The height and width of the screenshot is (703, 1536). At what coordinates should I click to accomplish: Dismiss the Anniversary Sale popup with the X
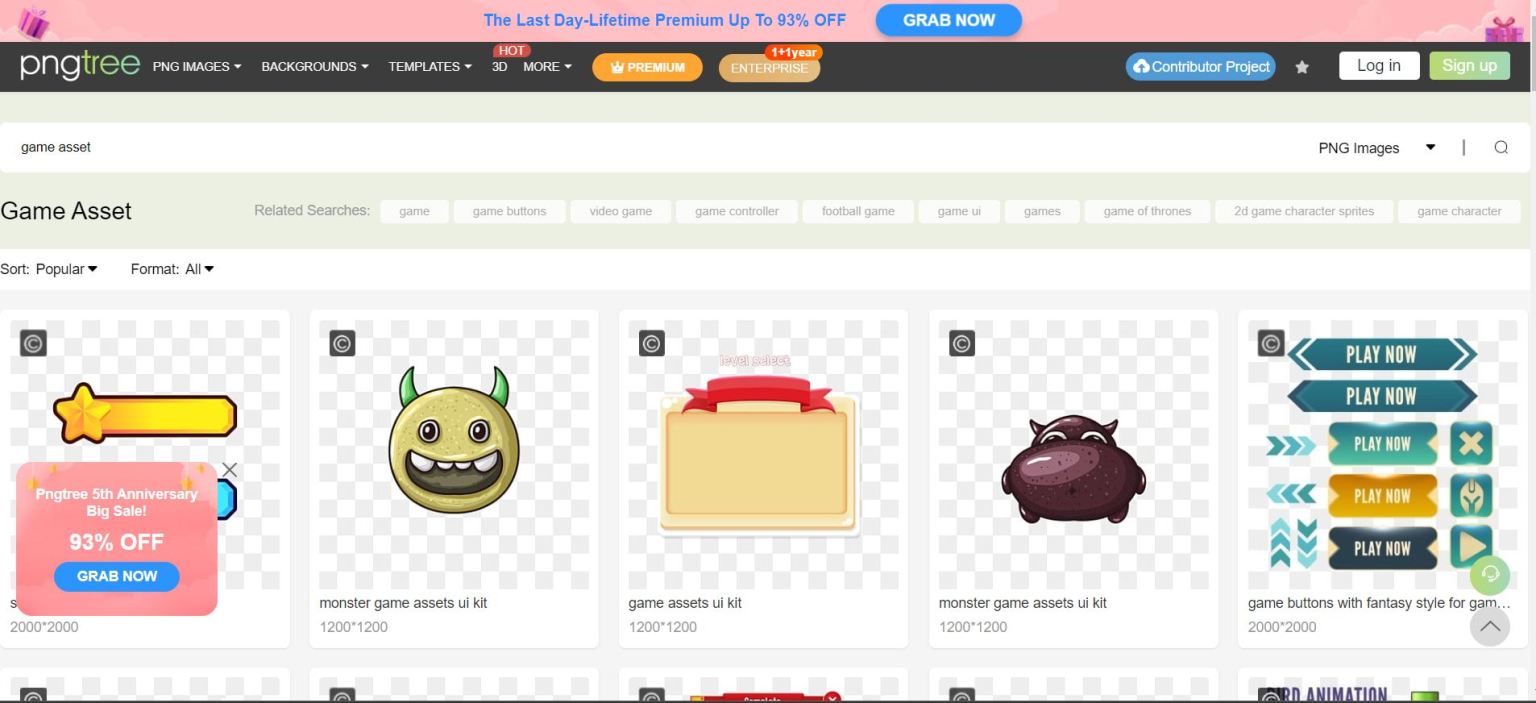tap(229, 469)
